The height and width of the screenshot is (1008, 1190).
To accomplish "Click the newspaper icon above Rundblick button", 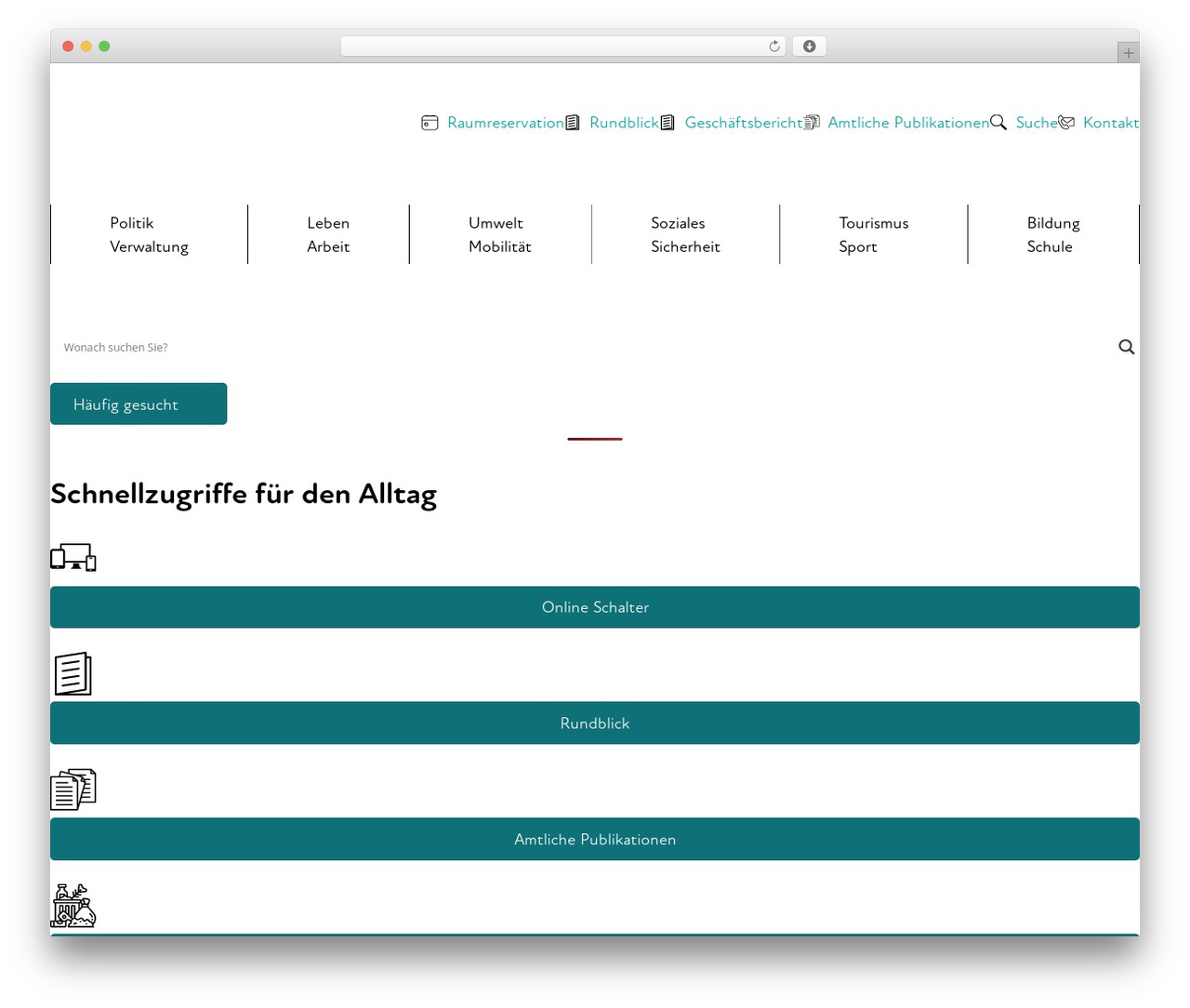I will point(73,673).
